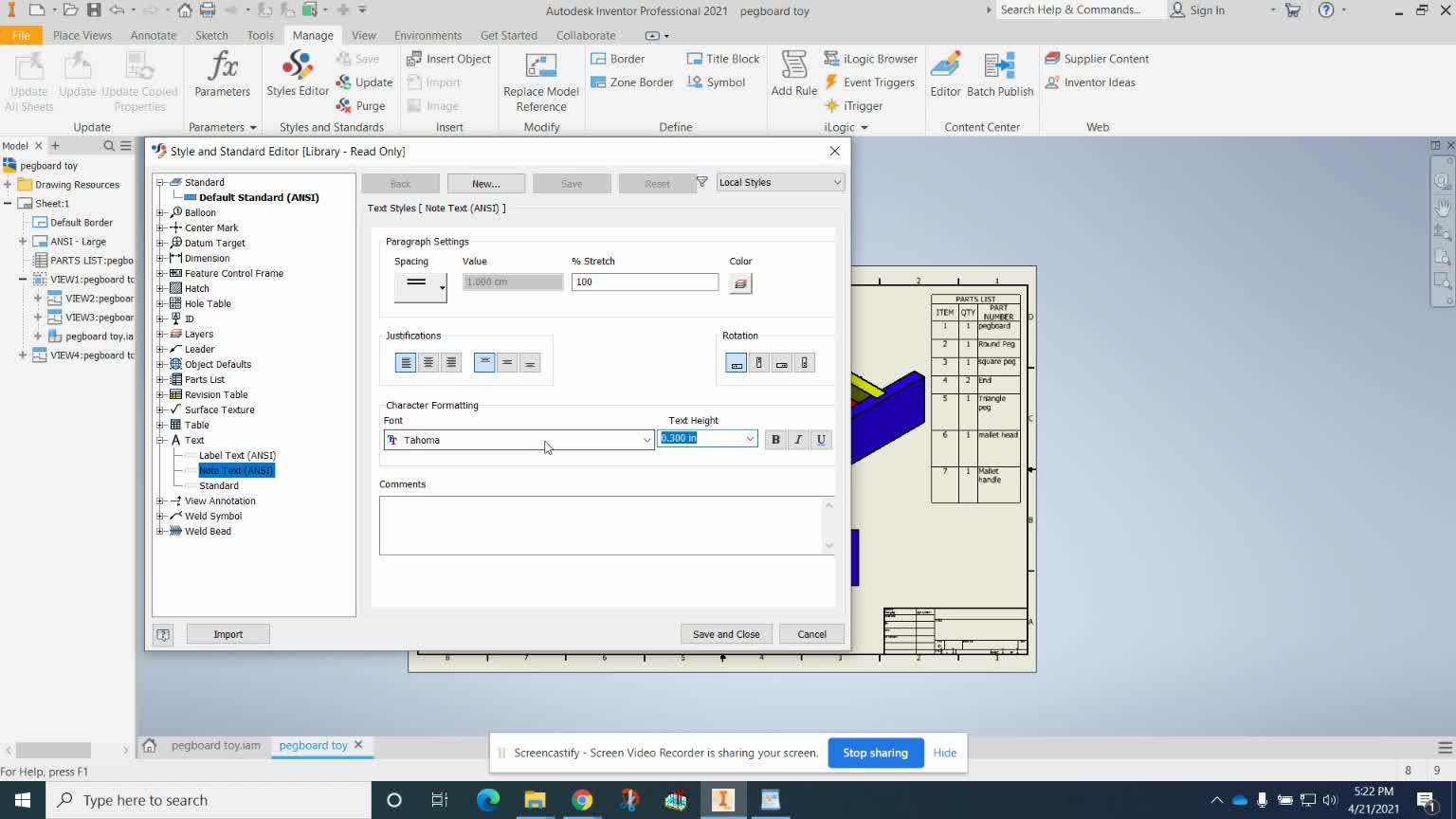This screenshot has height=819, width=1456.
Task: Open the line Spacing dropdown
Action: click(x=420, y=287)
